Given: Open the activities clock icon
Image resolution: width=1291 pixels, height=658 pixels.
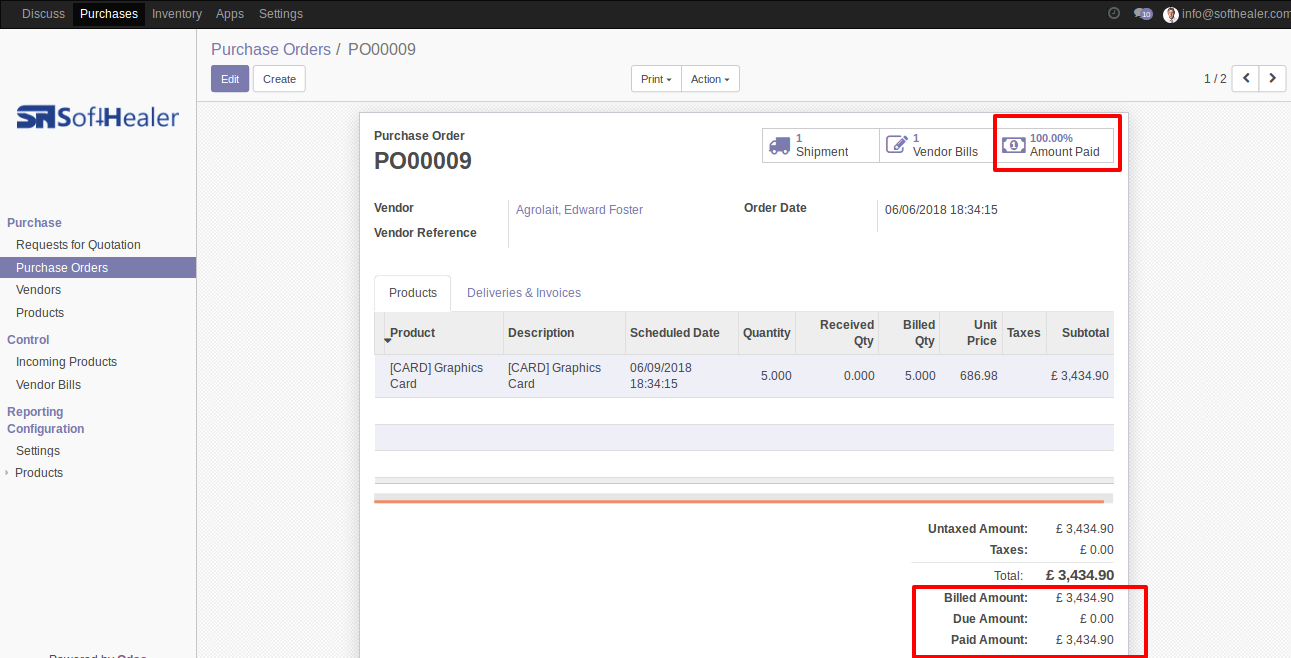Looking at the screenshot, I should coord(1114,13).
